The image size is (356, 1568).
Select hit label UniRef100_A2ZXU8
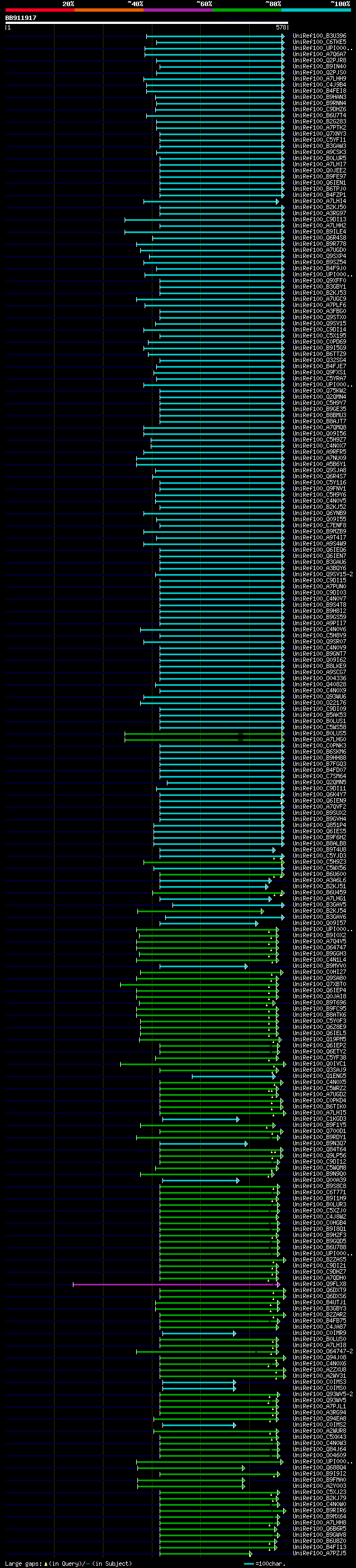click(x=319, y=1369)
